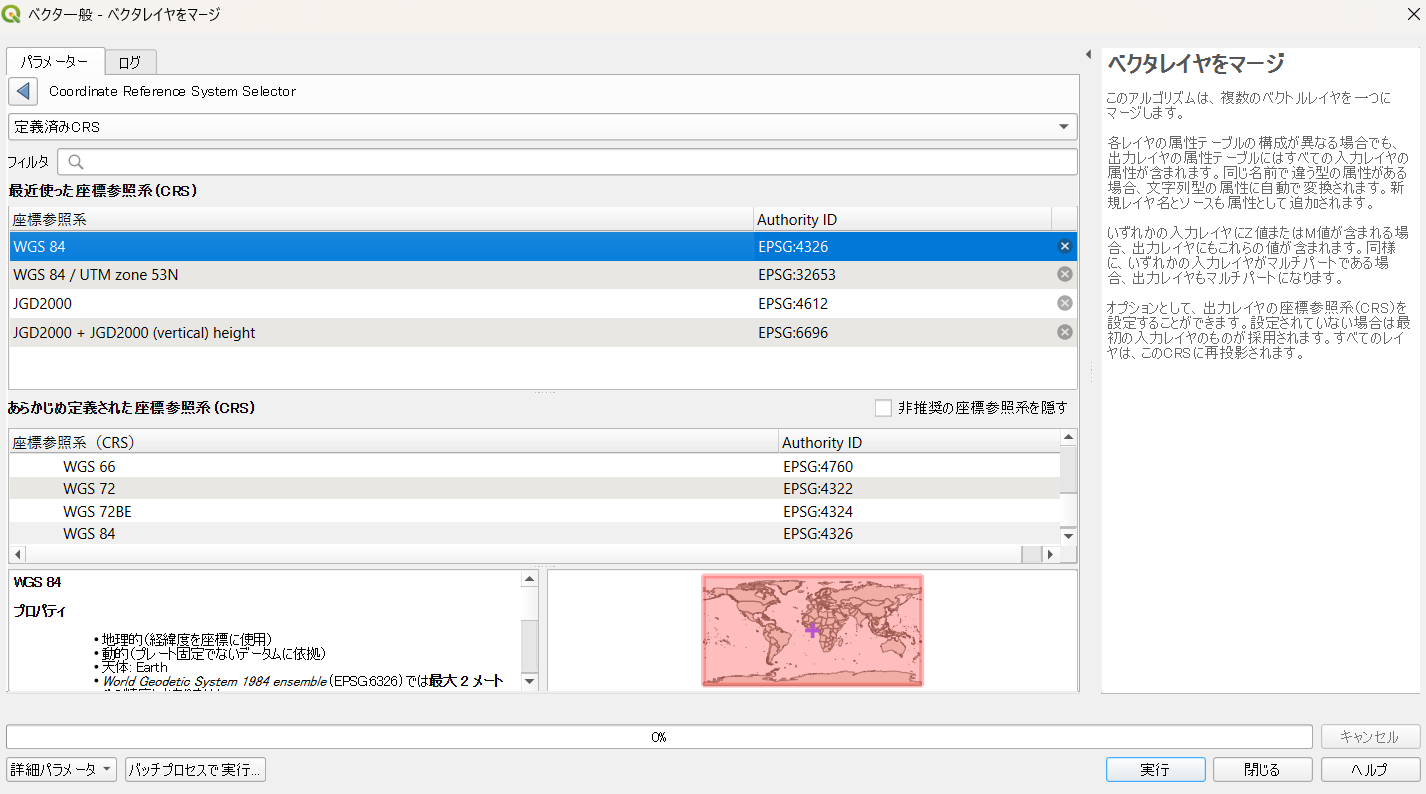Viewport: 1426px width, 794px height.
Task: Select the JGD2000 row
Action: tap(543, 303)
